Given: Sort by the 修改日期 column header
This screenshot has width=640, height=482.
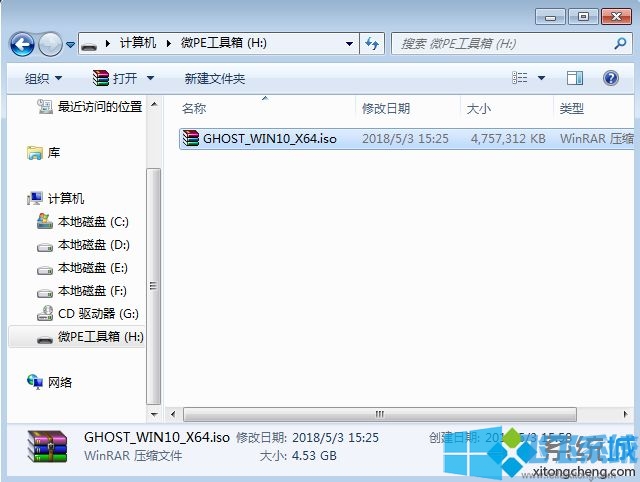Looking at the screenshot, I should [x=386, y=108].
